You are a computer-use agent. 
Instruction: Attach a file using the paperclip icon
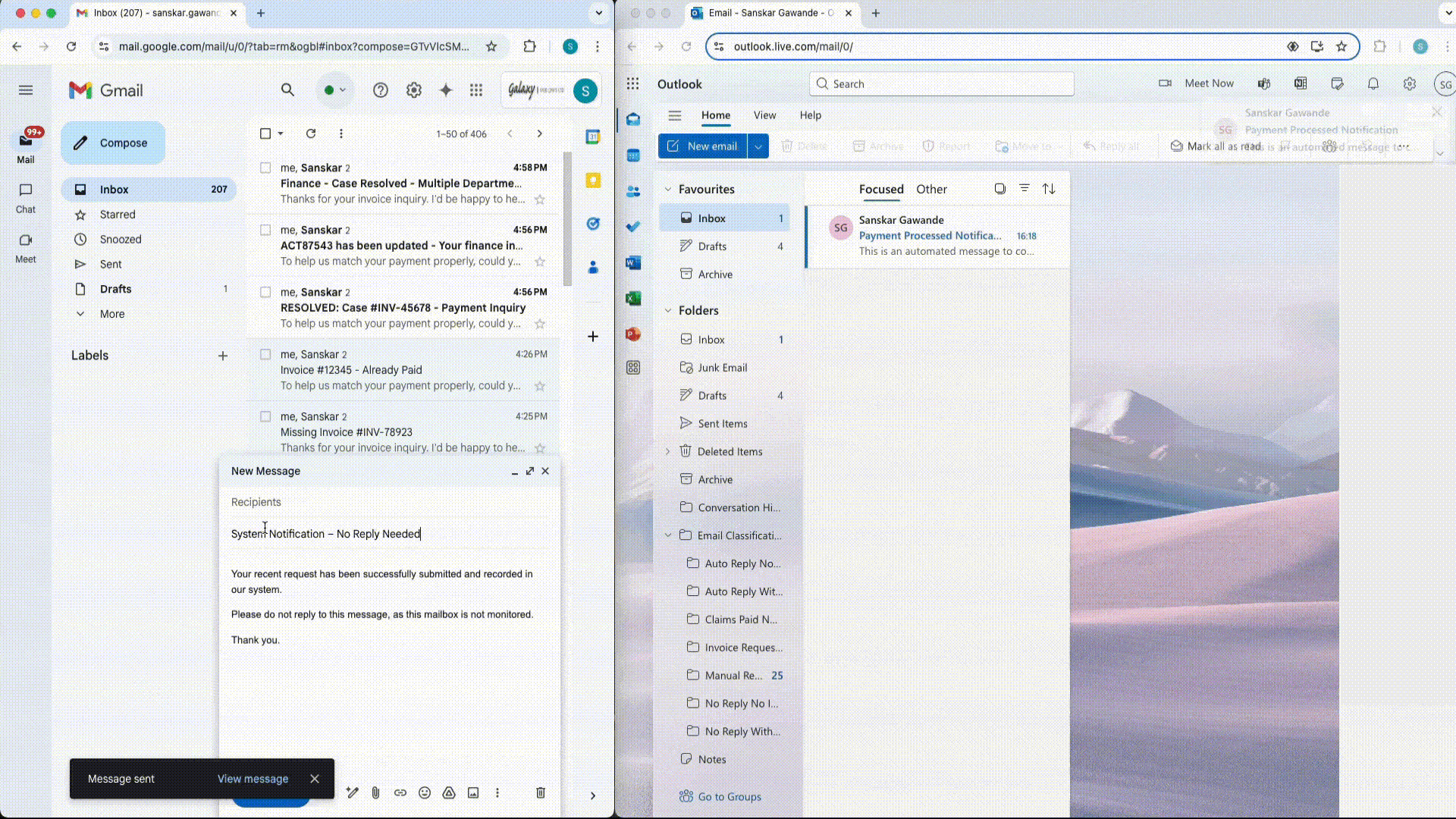click(x=375, y=792)
